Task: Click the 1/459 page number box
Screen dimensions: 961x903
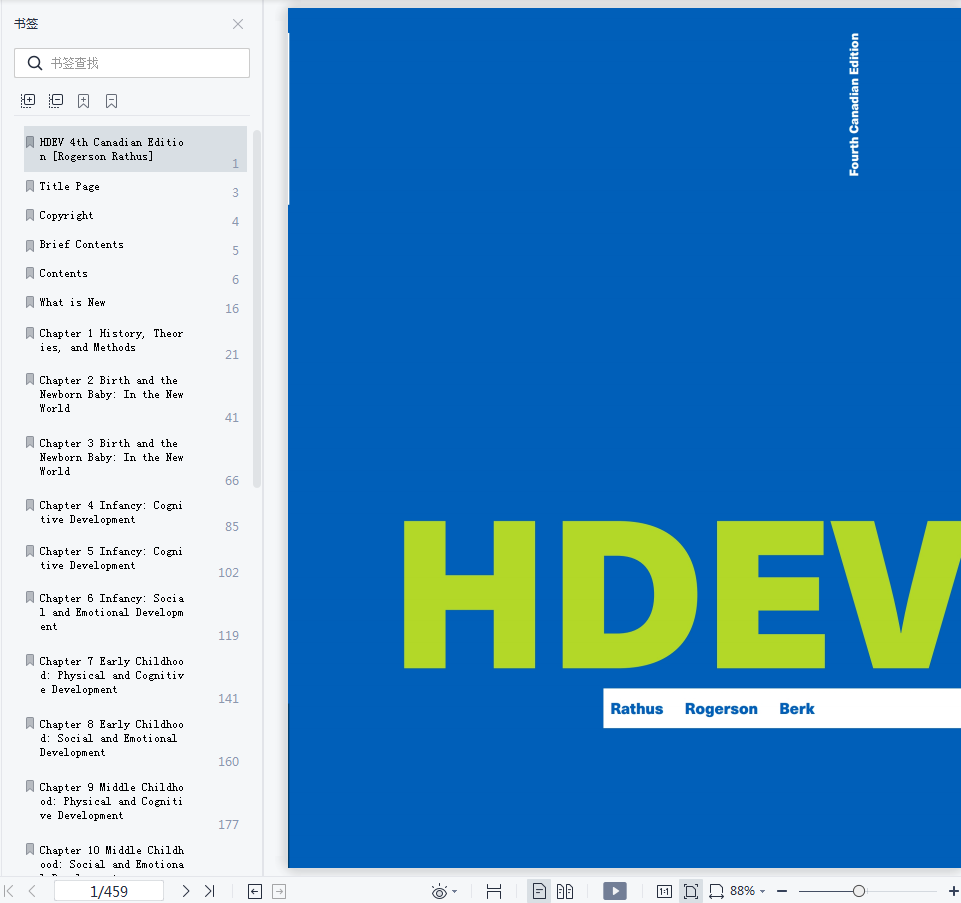Action: coord(109,891)
